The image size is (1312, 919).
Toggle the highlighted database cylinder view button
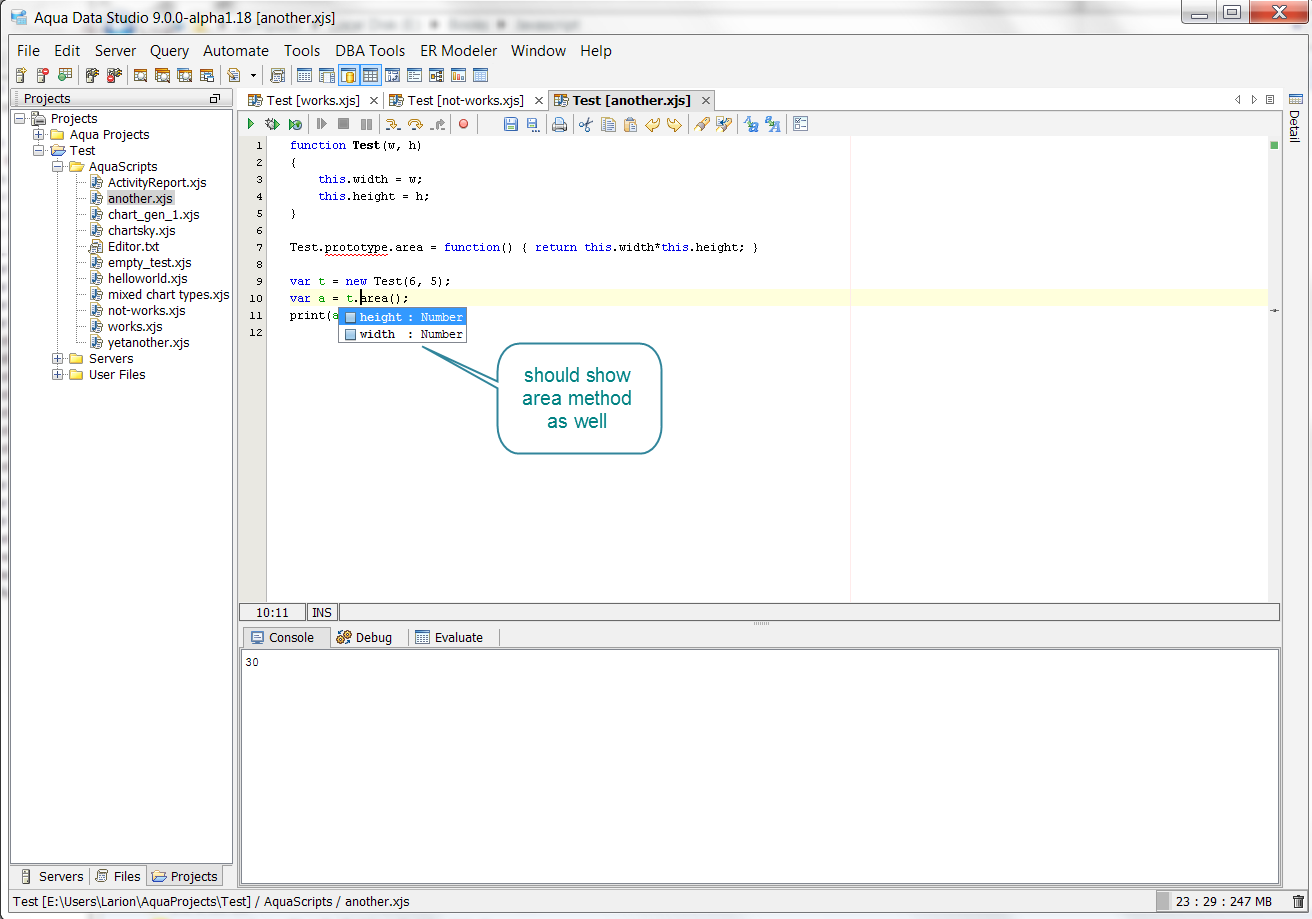(348, 75)
